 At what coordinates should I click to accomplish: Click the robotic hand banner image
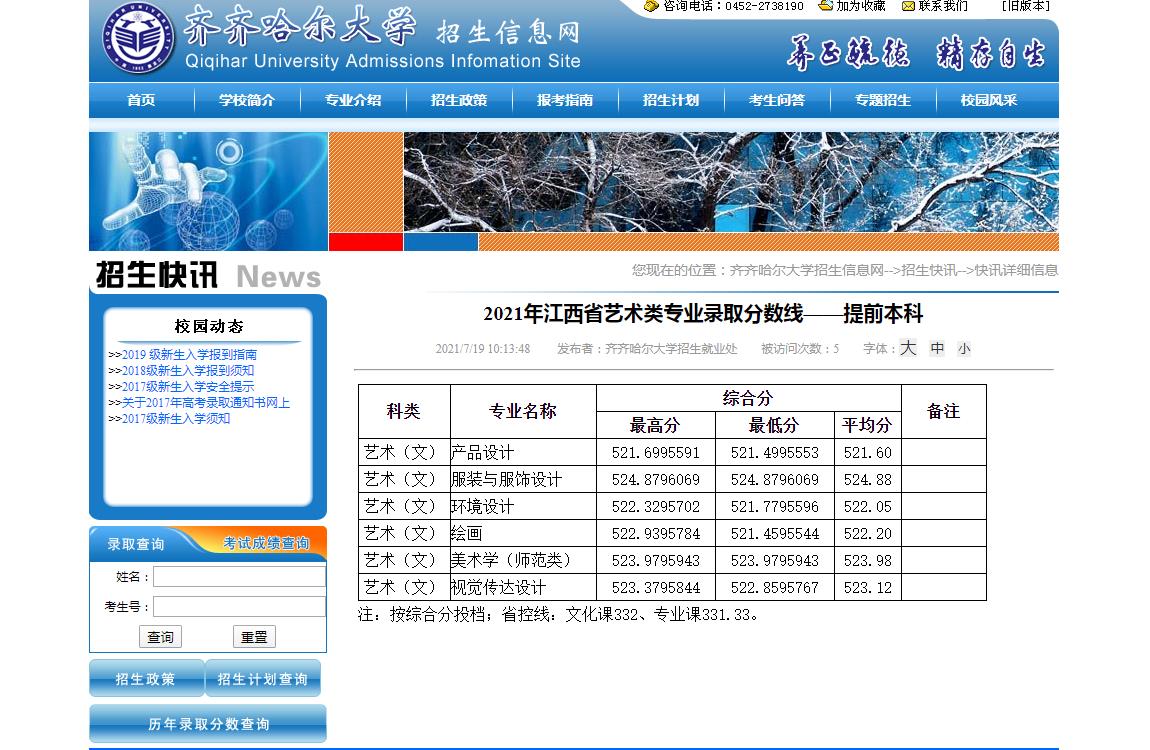click(208, 191)
